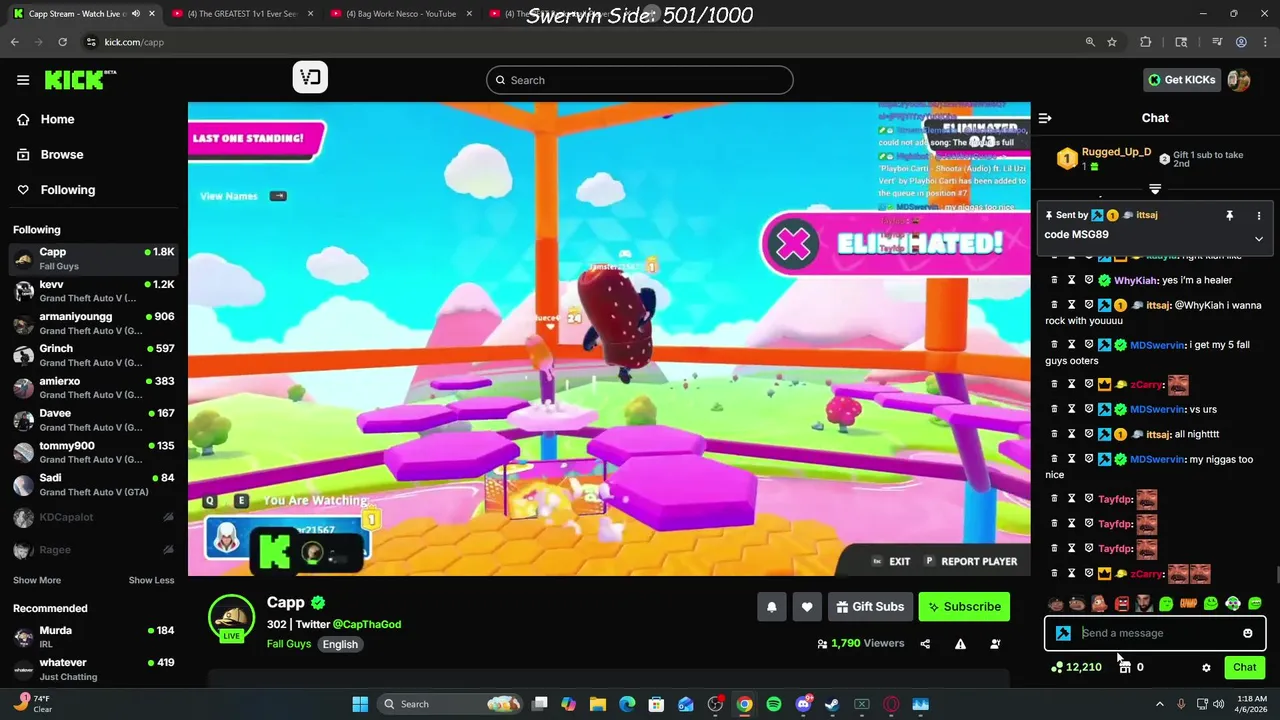Switch to The GREATEST 1v1 tab
Viewport: 1280px width, 720px height.
click(x=241, y=14)
